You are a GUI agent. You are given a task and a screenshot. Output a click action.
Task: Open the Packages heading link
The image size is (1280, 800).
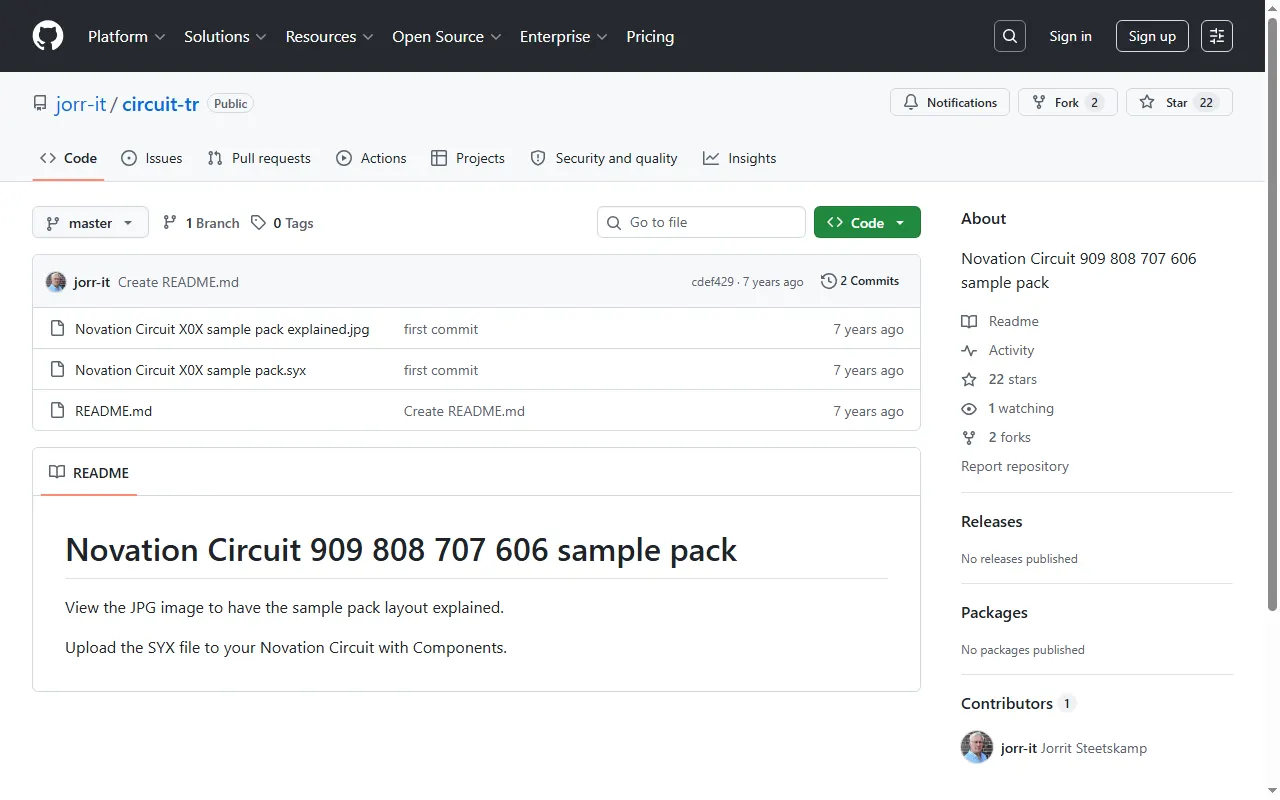(994, 612)
